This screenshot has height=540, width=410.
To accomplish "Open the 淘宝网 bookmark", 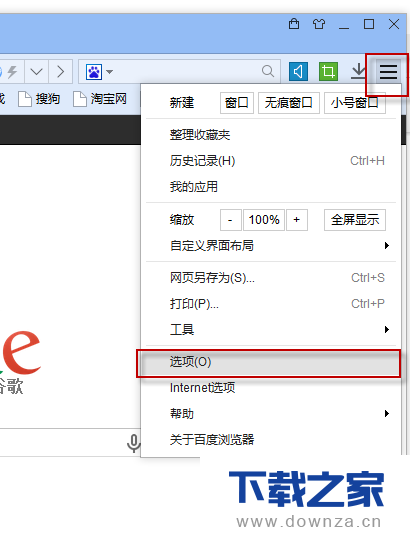I will point(100,99).
